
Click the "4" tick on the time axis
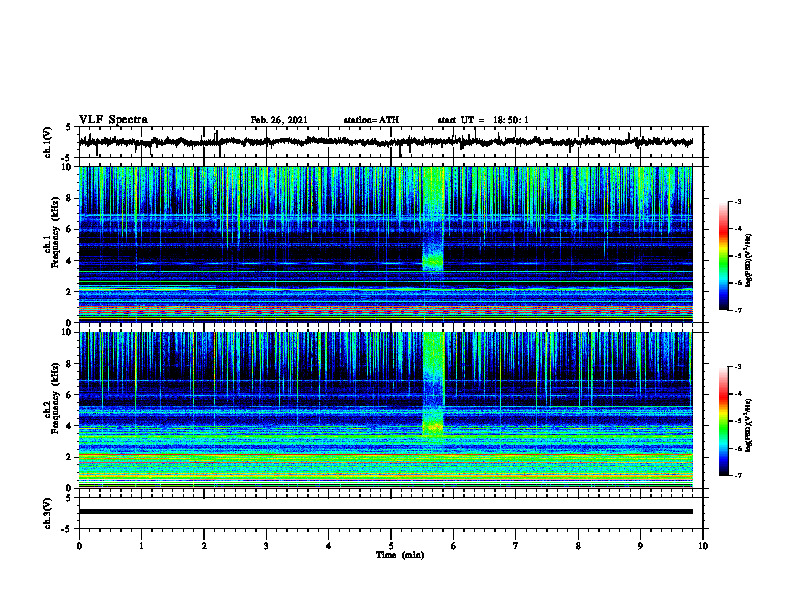[x=329, y=546]
